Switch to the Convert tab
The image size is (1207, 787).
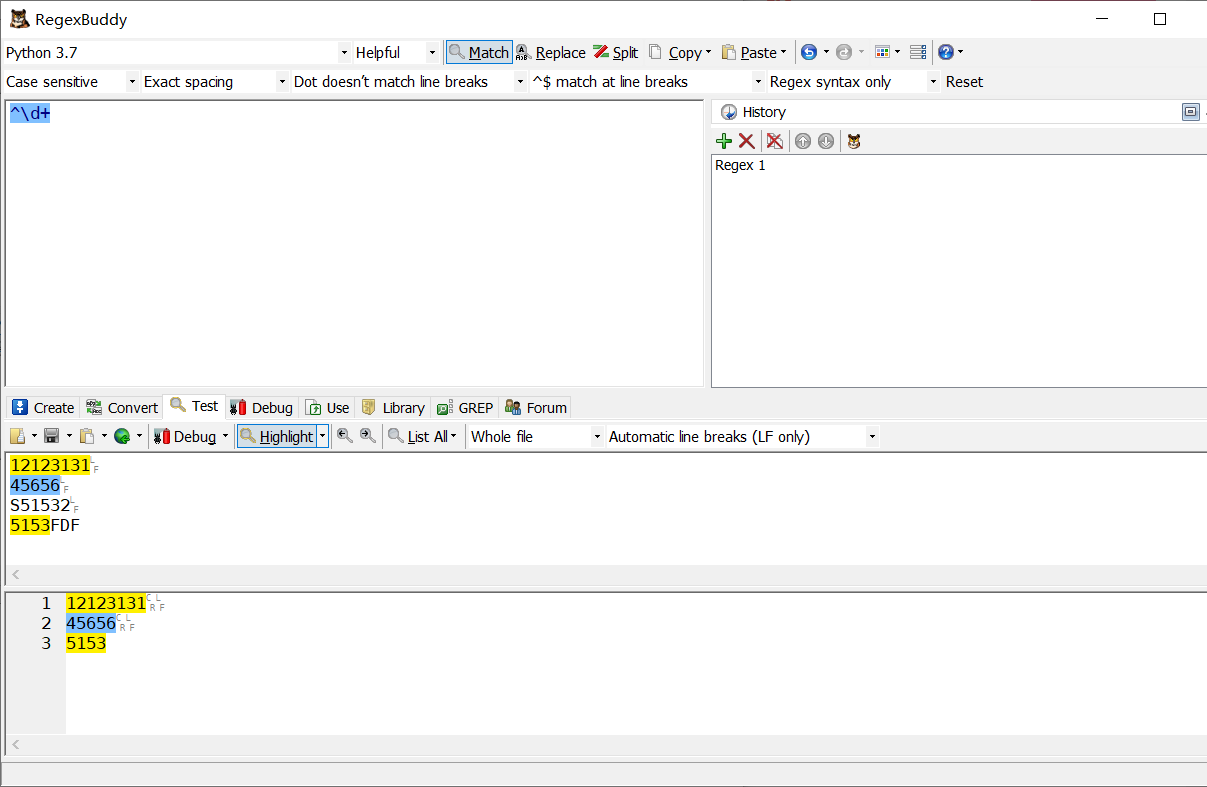[x=122, y=407]
